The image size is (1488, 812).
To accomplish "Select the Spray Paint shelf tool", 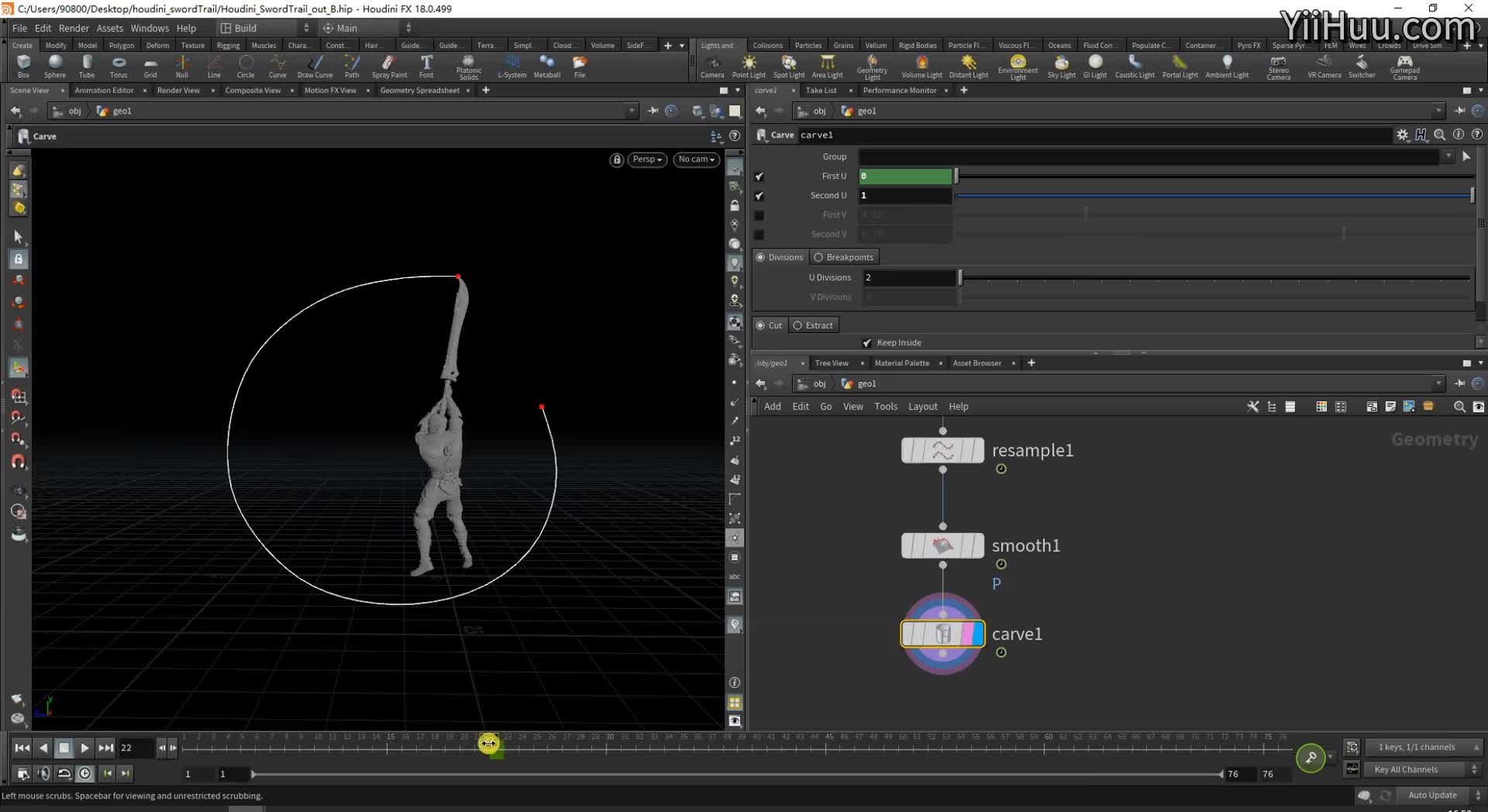I will [389, 66].
